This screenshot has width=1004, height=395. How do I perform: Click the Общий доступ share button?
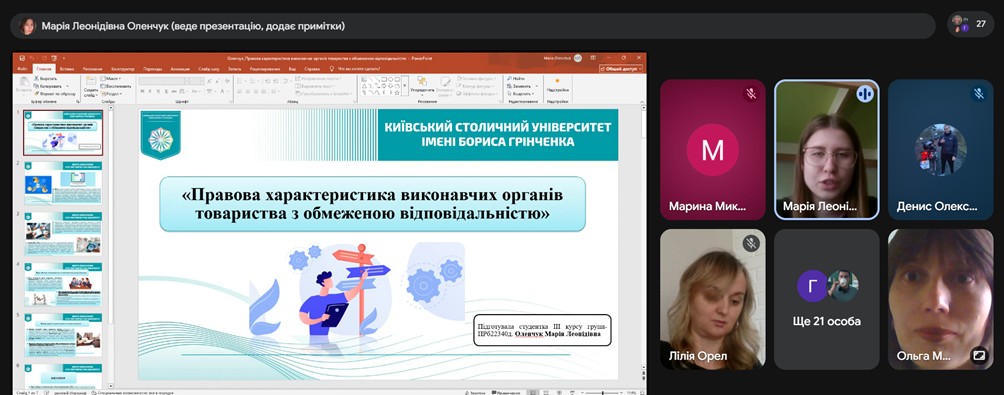(621, 69)
